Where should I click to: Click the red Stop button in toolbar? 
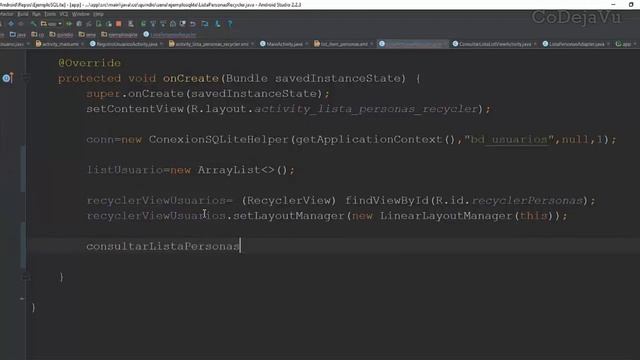pos(119,24)
